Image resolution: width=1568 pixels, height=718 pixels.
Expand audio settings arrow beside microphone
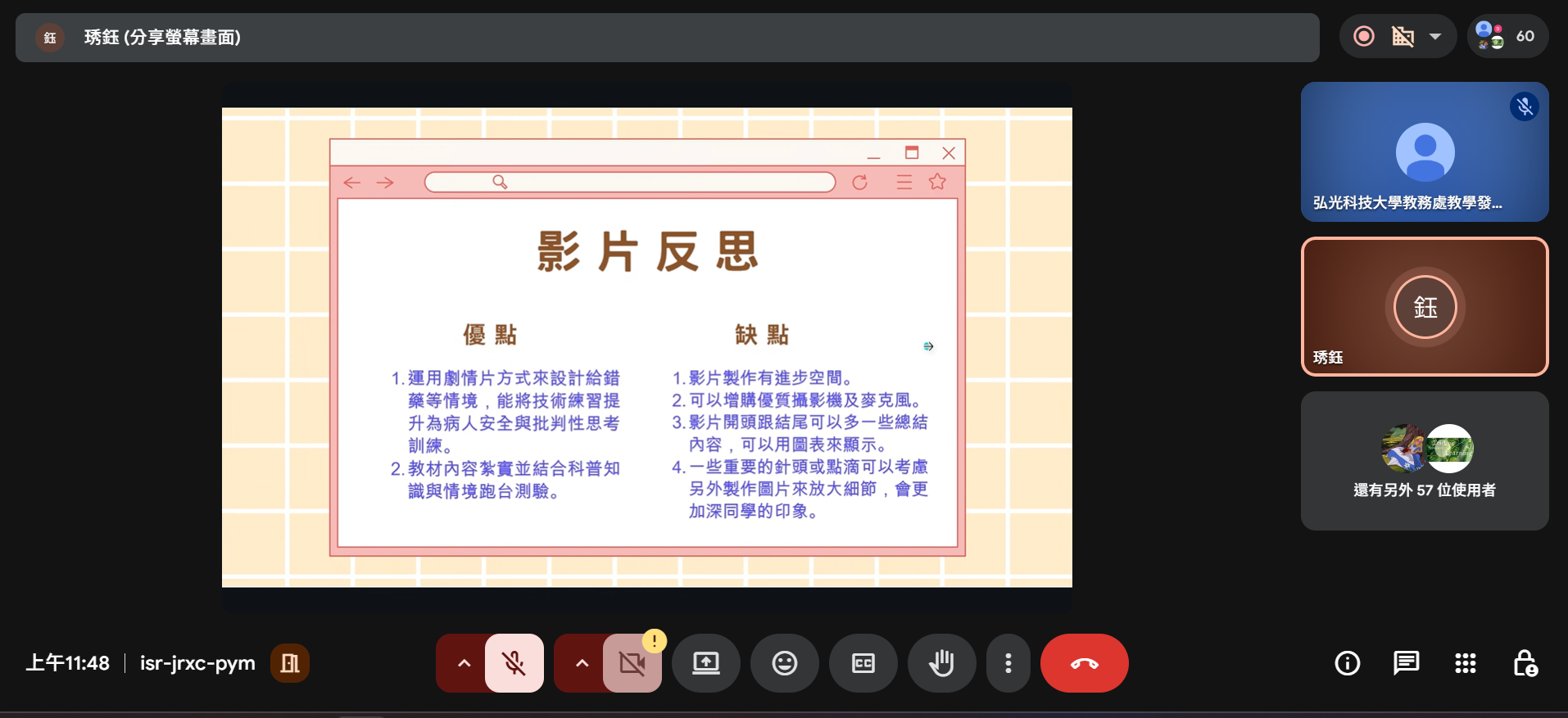coord(464,663)
